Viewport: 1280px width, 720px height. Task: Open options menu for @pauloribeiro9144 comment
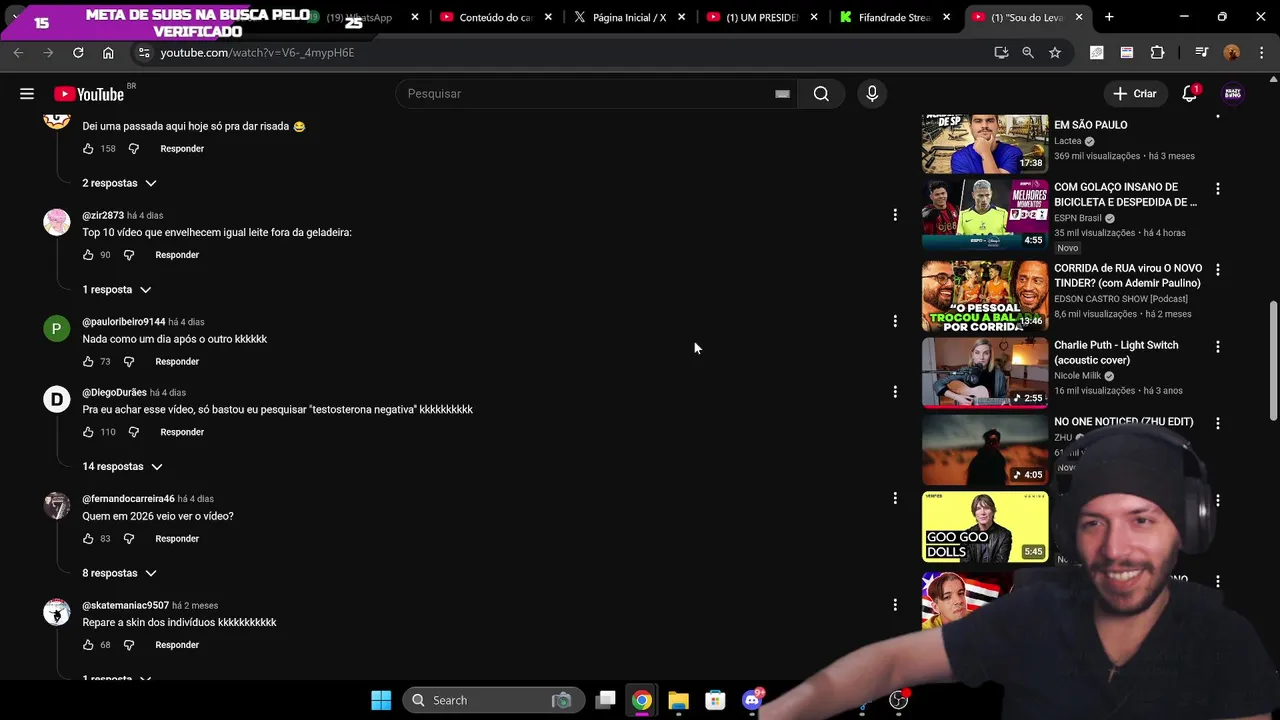pyautogui.click(x=895, y=321)
